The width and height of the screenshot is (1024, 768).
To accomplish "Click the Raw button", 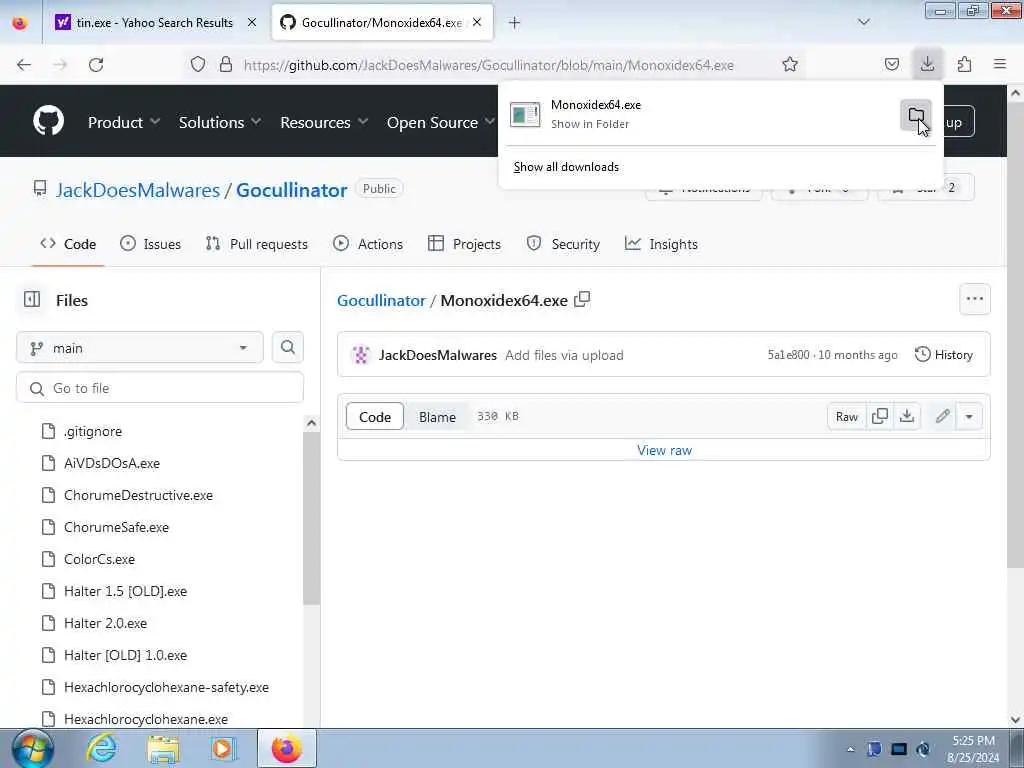I will [x=846, y=417].
